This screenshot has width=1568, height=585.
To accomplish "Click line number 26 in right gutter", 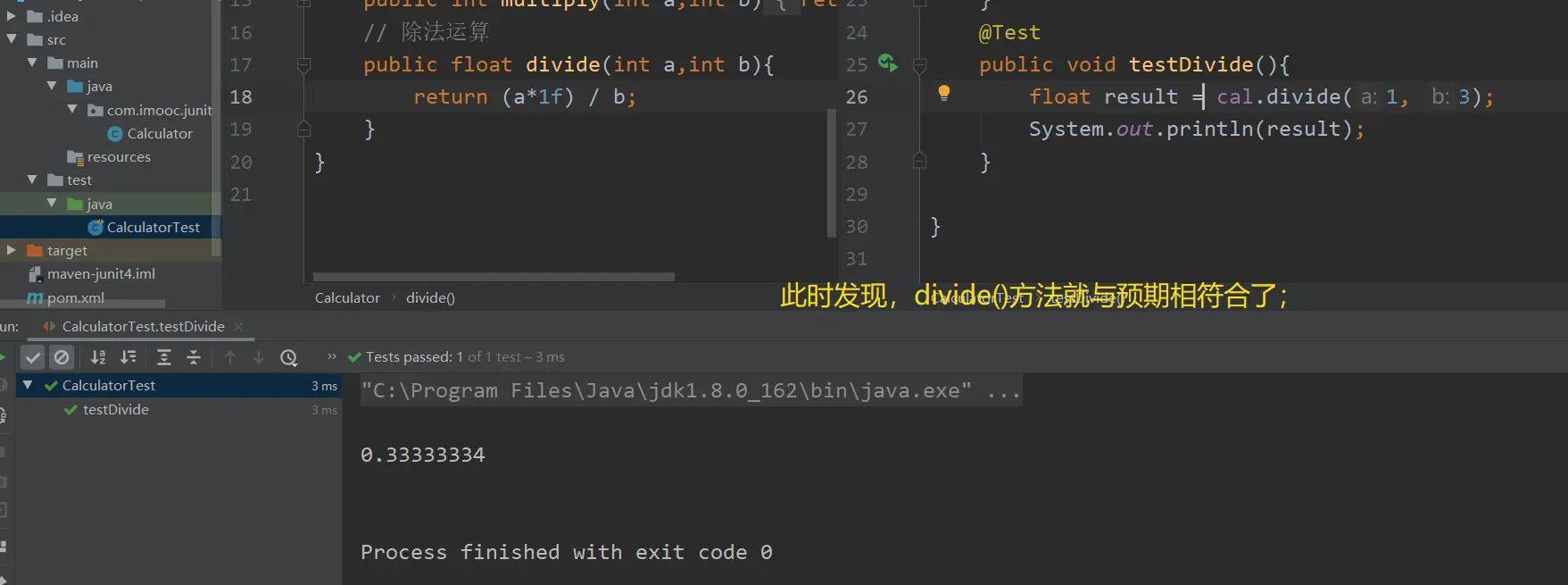I will (x=857, y=96).
